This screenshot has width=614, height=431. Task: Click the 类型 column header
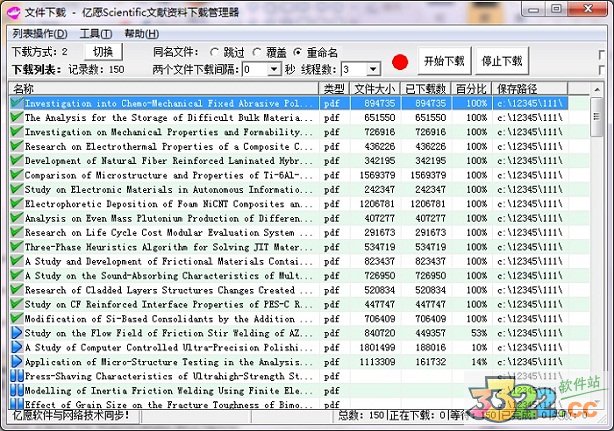pyautogui.click(x=334, y=89)
